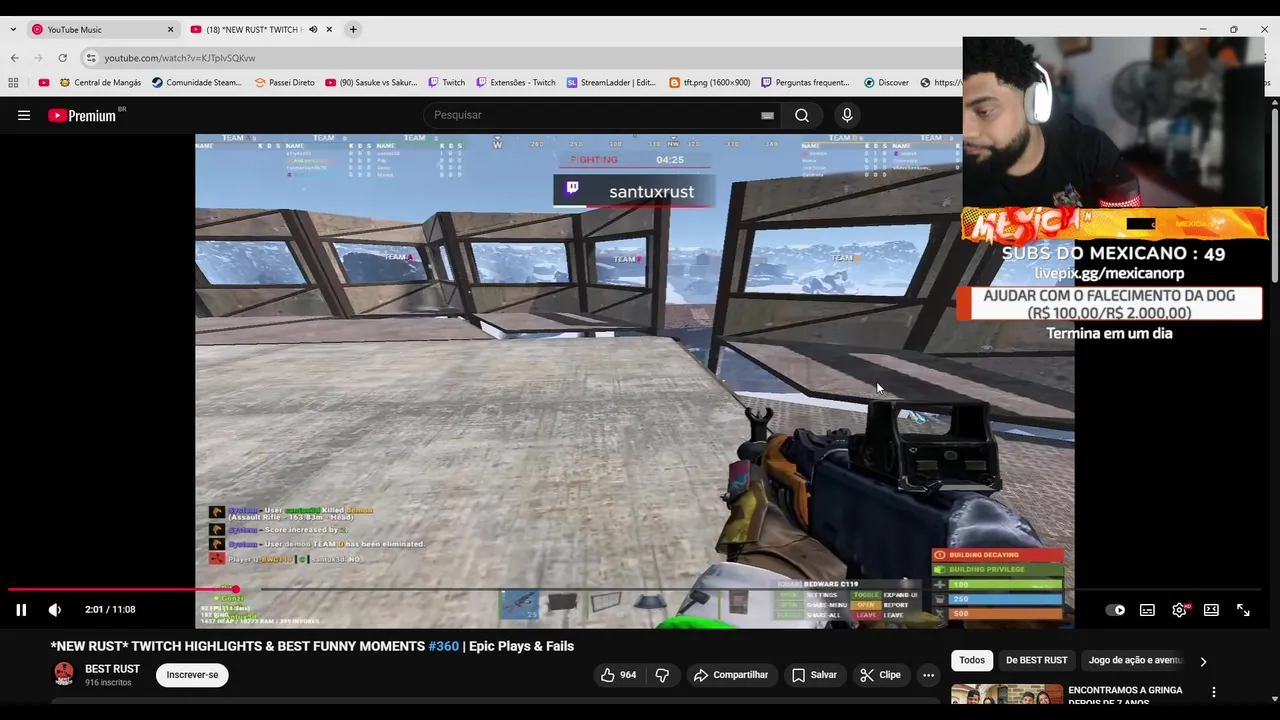
Task: Go to the YouTube Premium home logo
Action: point(82,115)
